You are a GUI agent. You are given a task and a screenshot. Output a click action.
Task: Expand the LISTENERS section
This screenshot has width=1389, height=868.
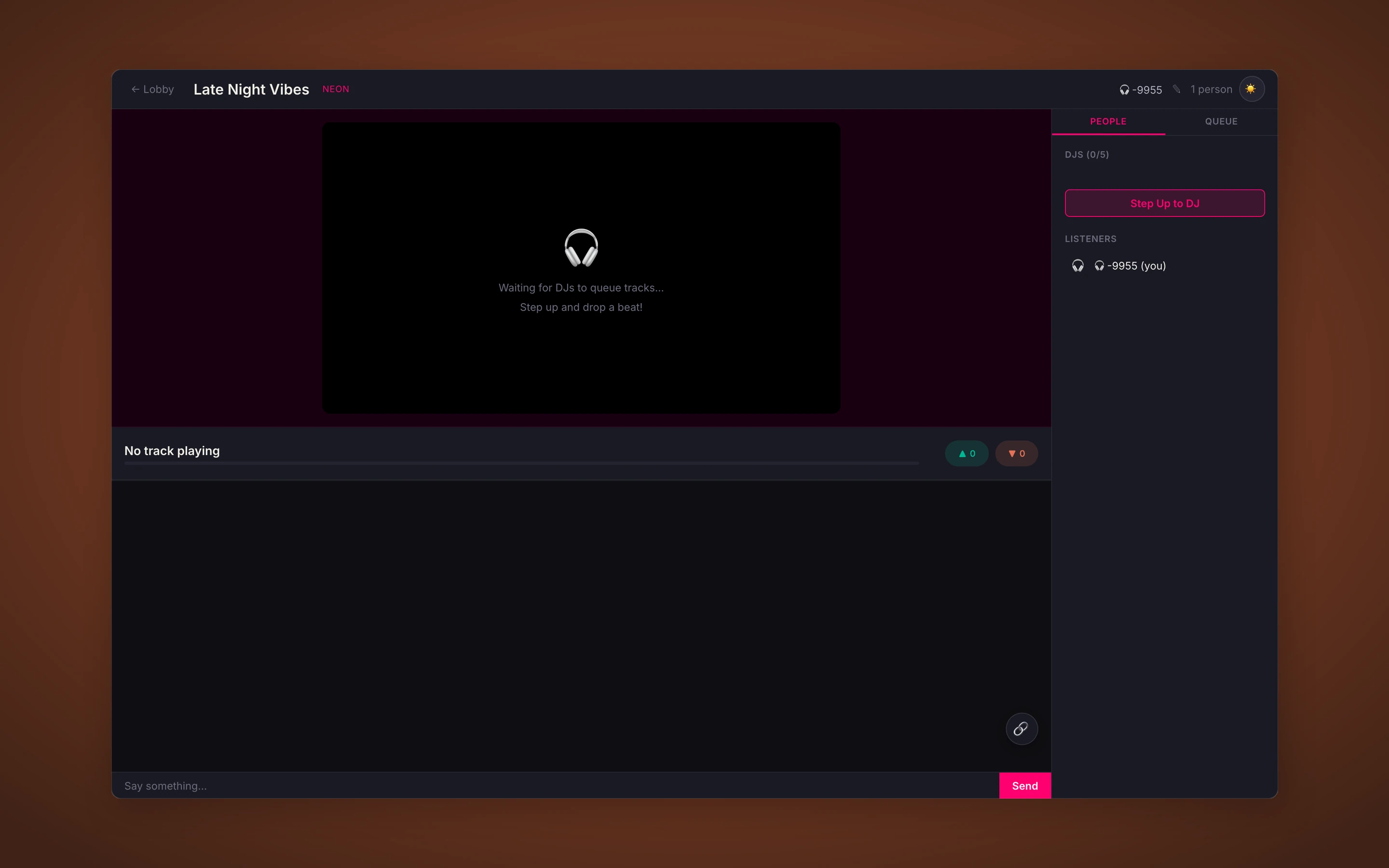(x=1090, y=238)
